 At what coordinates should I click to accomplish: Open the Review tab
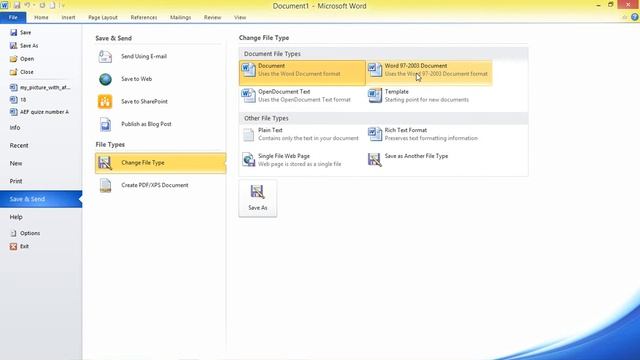[x=212, y=18]
